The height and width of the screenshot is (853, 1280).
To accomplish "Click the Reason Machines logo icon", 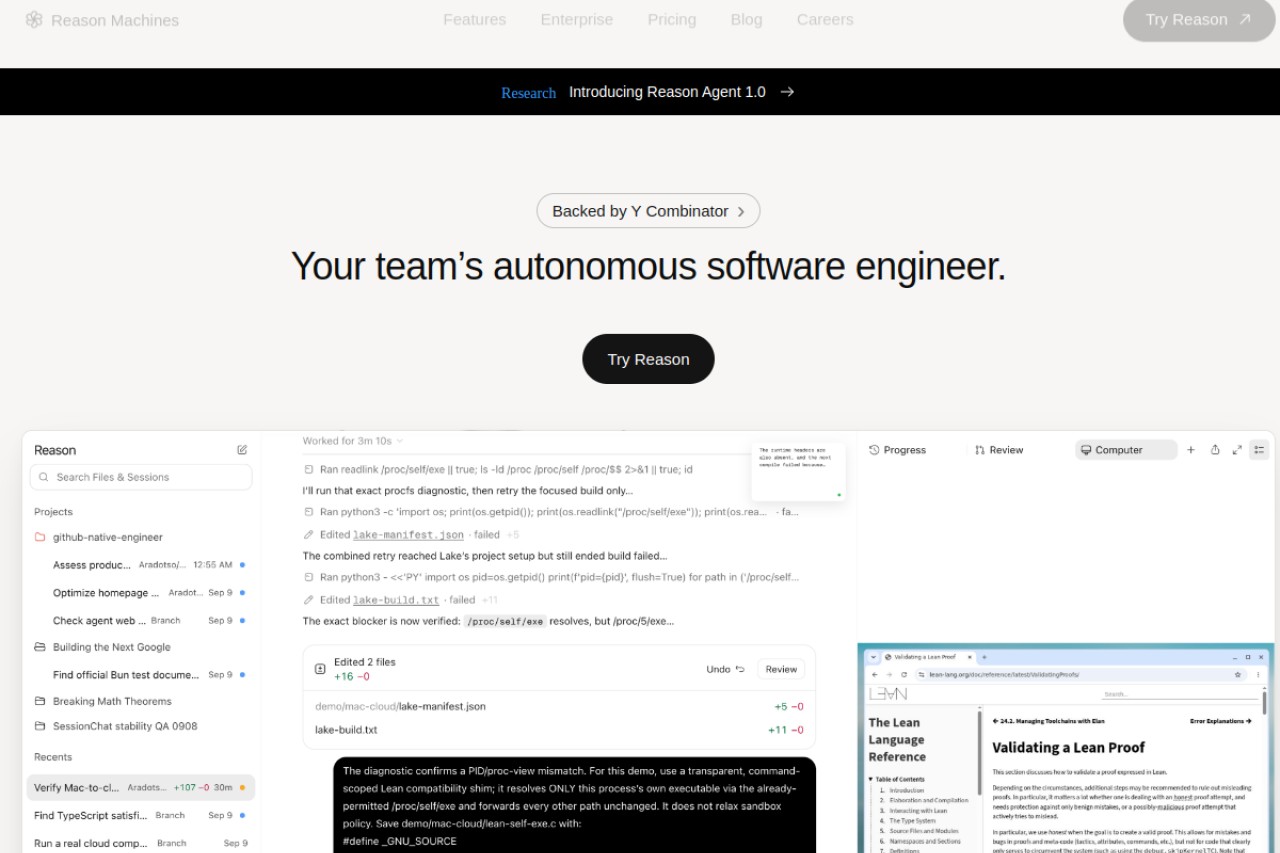I will click(x=34, y=20).
